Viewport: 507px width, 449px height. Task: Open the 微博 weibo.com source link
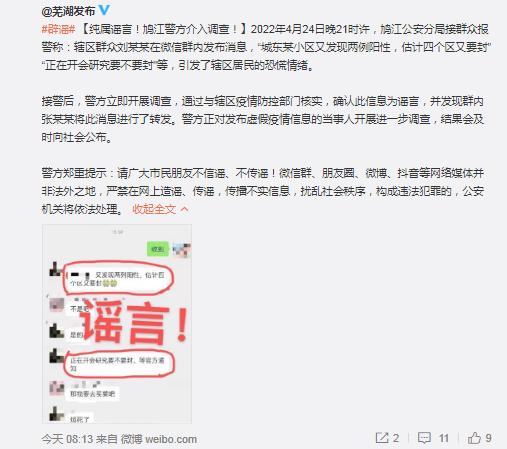tap(158, 439)
